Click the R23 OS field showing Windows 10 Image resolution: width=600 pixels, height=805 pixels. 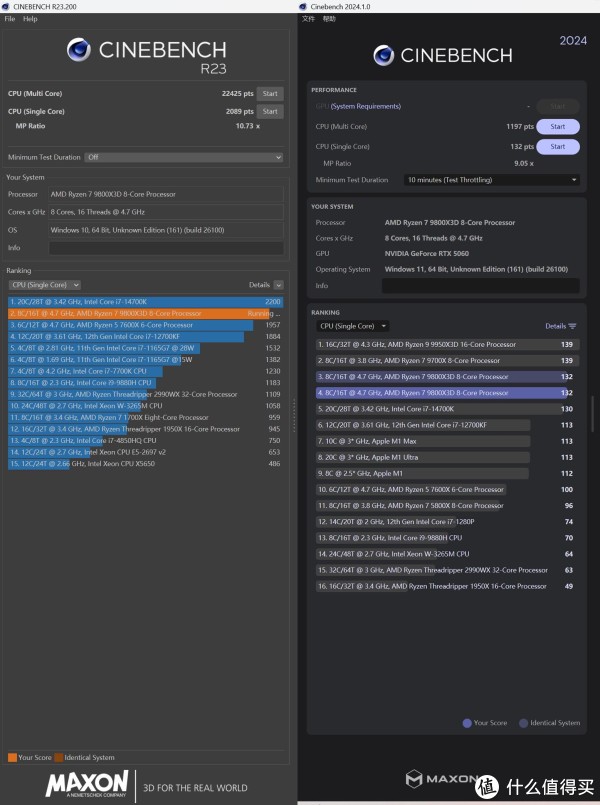coord(166,230)
